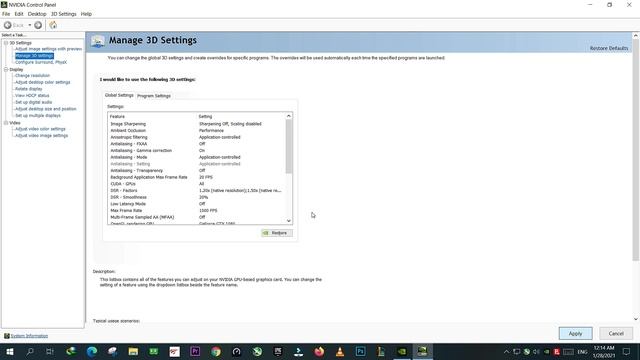640x360 pixels.
Task: Select Adjust desktop color settings
Action: (42, 82)
